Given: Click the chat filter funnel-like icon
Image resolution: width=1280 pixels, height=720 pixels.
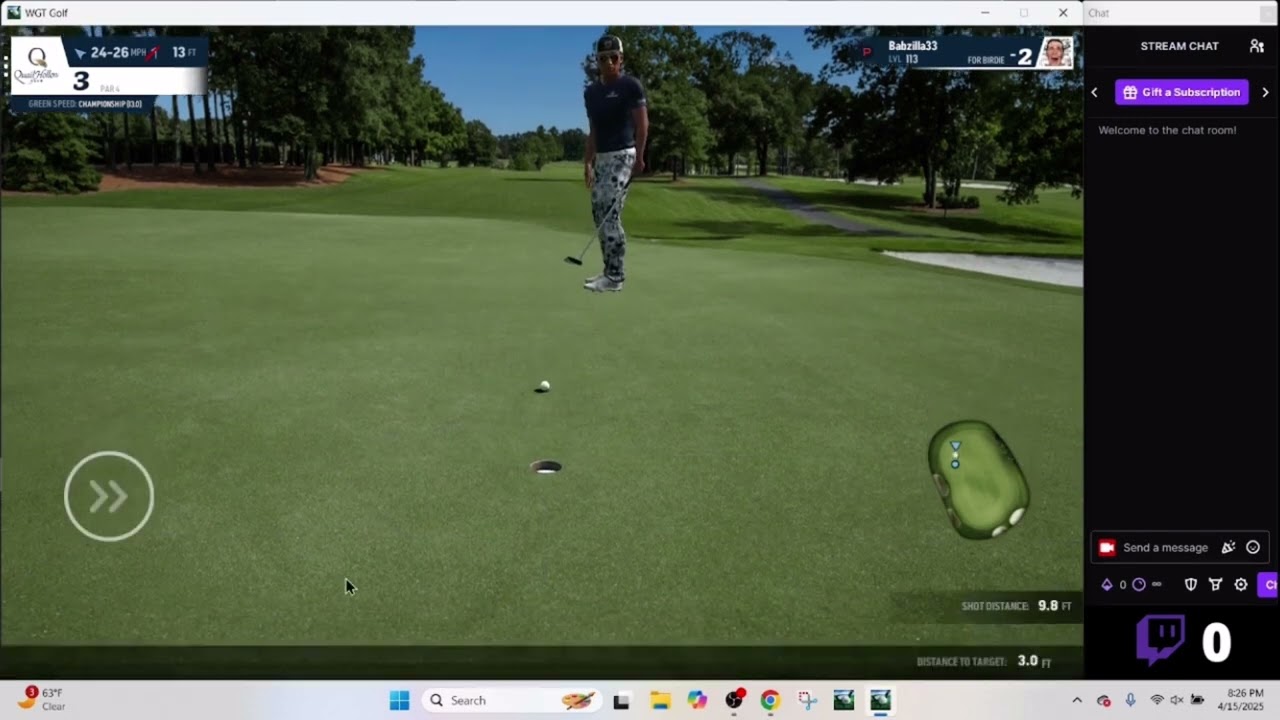Looking at the screenshot, I should pos(1216,585).
